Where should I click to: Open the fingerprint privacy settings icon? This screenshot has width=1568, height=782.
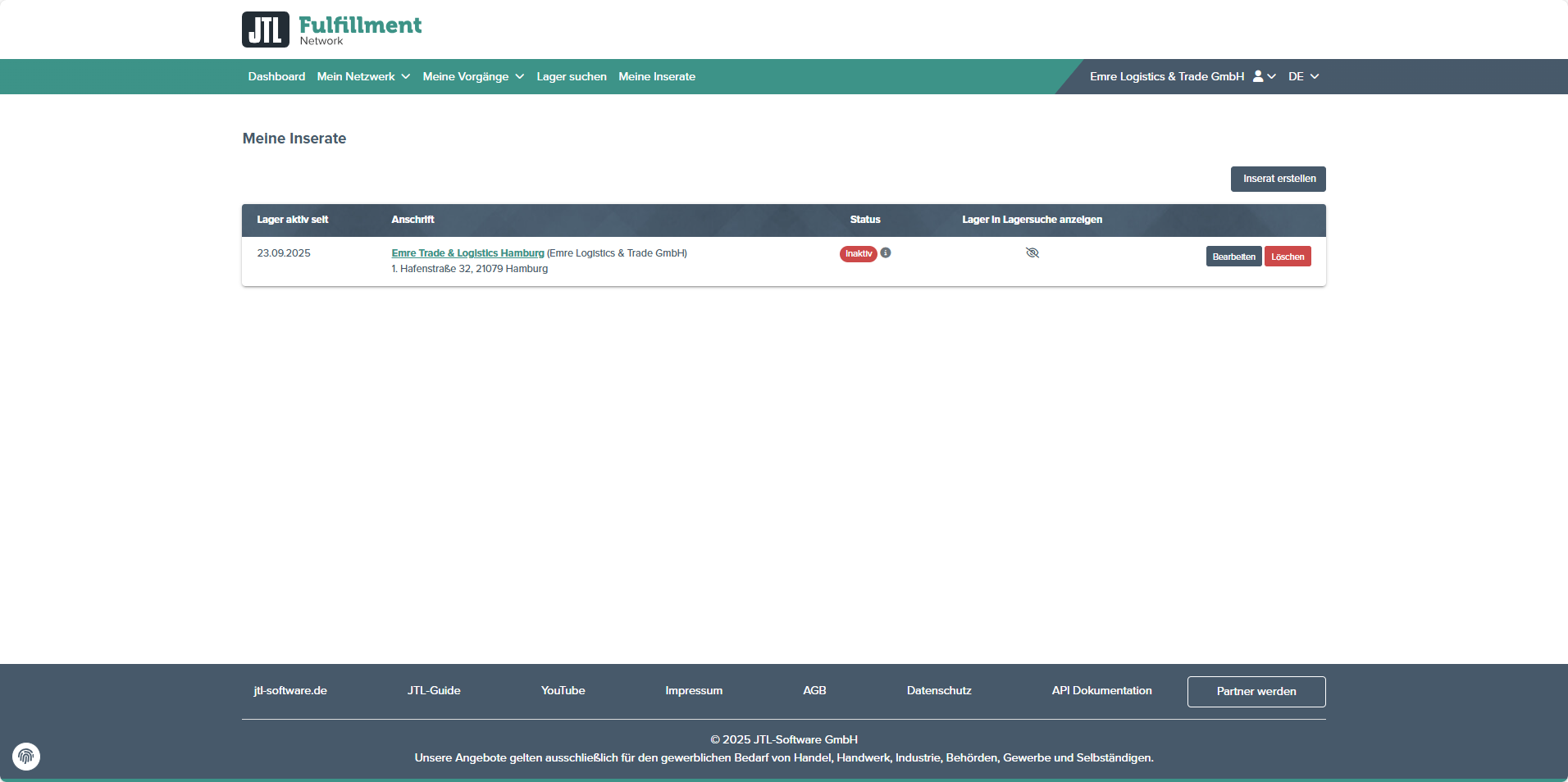coord(26,756)
